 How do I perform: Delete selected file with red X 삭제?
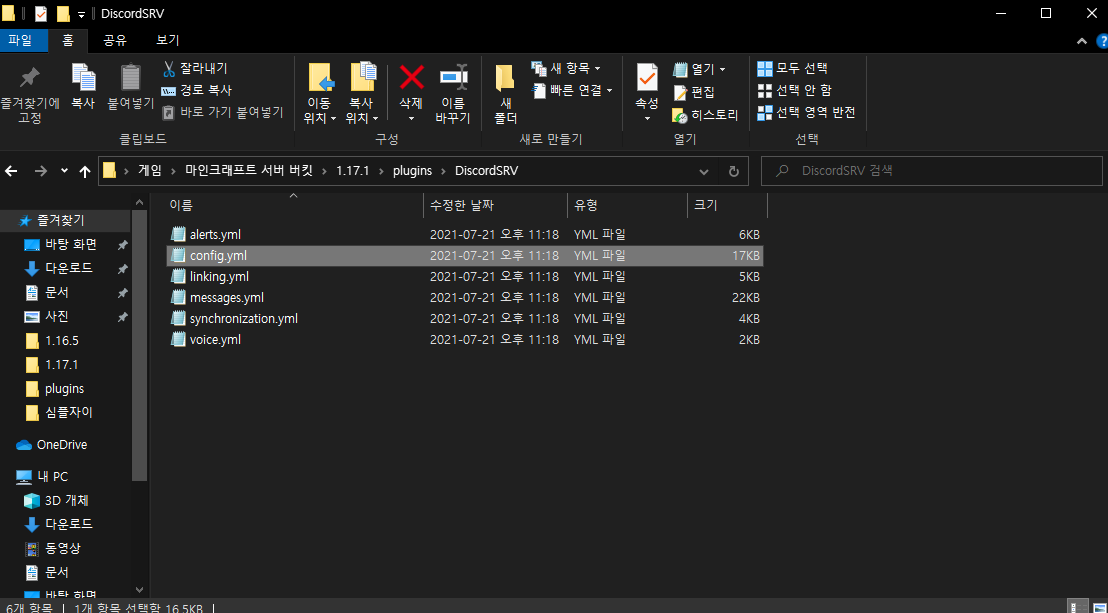click(x=411, y=94)
